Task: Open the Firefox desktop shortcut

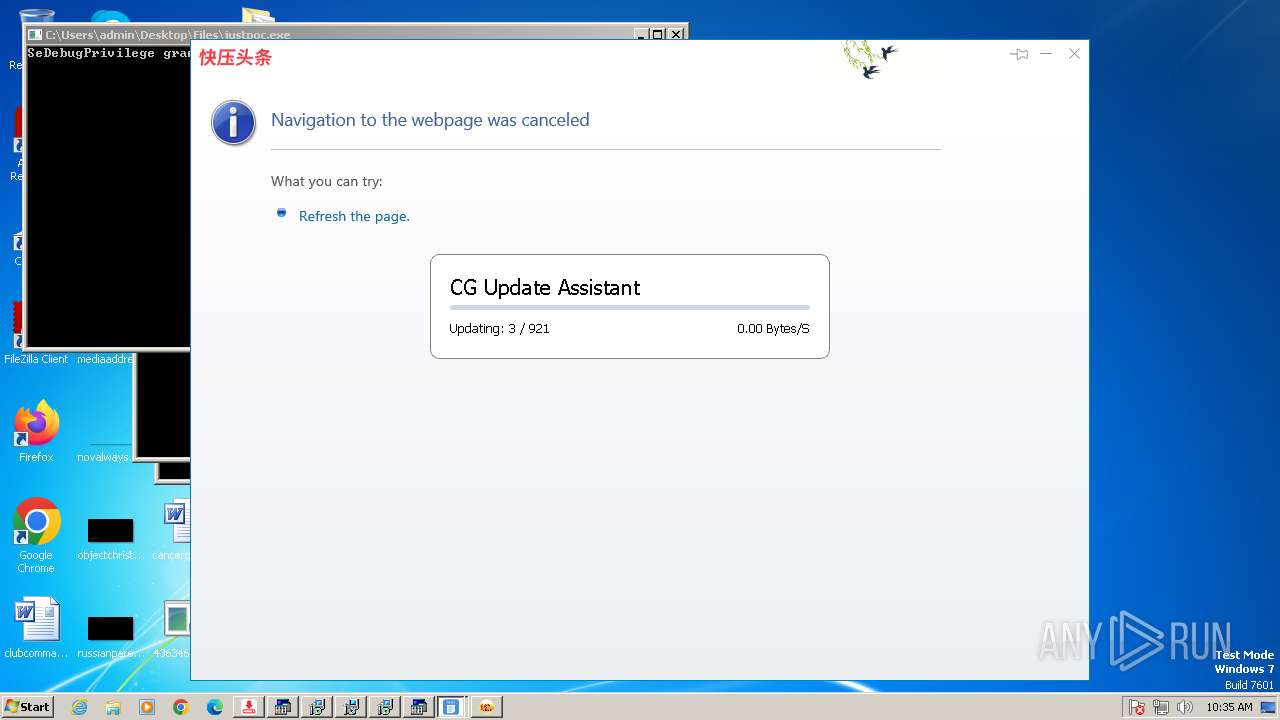Action: point(36,431)
